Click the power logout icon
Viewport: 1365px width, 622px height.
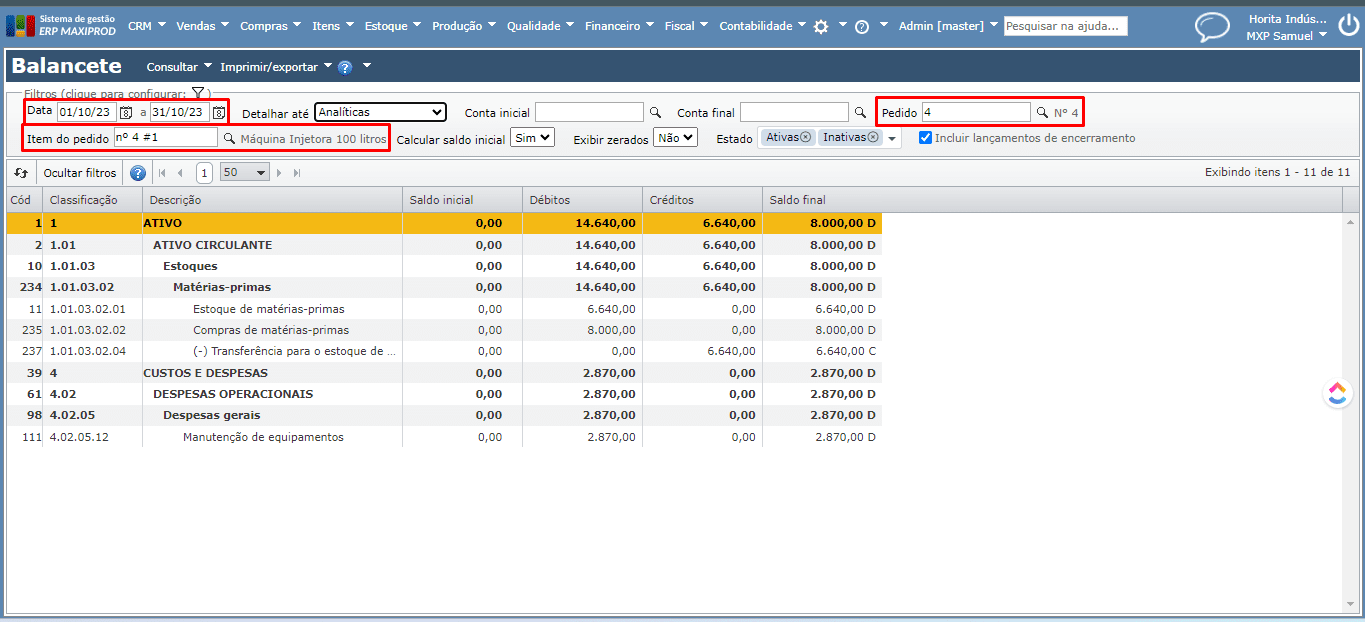1348,26
